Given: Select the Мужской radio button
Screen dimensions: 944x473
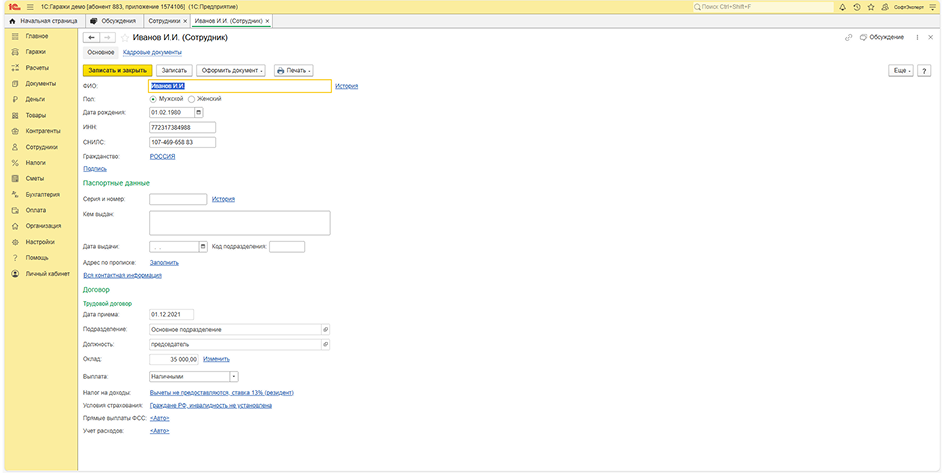Looking at the screenshot, I should [x=153, y=99].
